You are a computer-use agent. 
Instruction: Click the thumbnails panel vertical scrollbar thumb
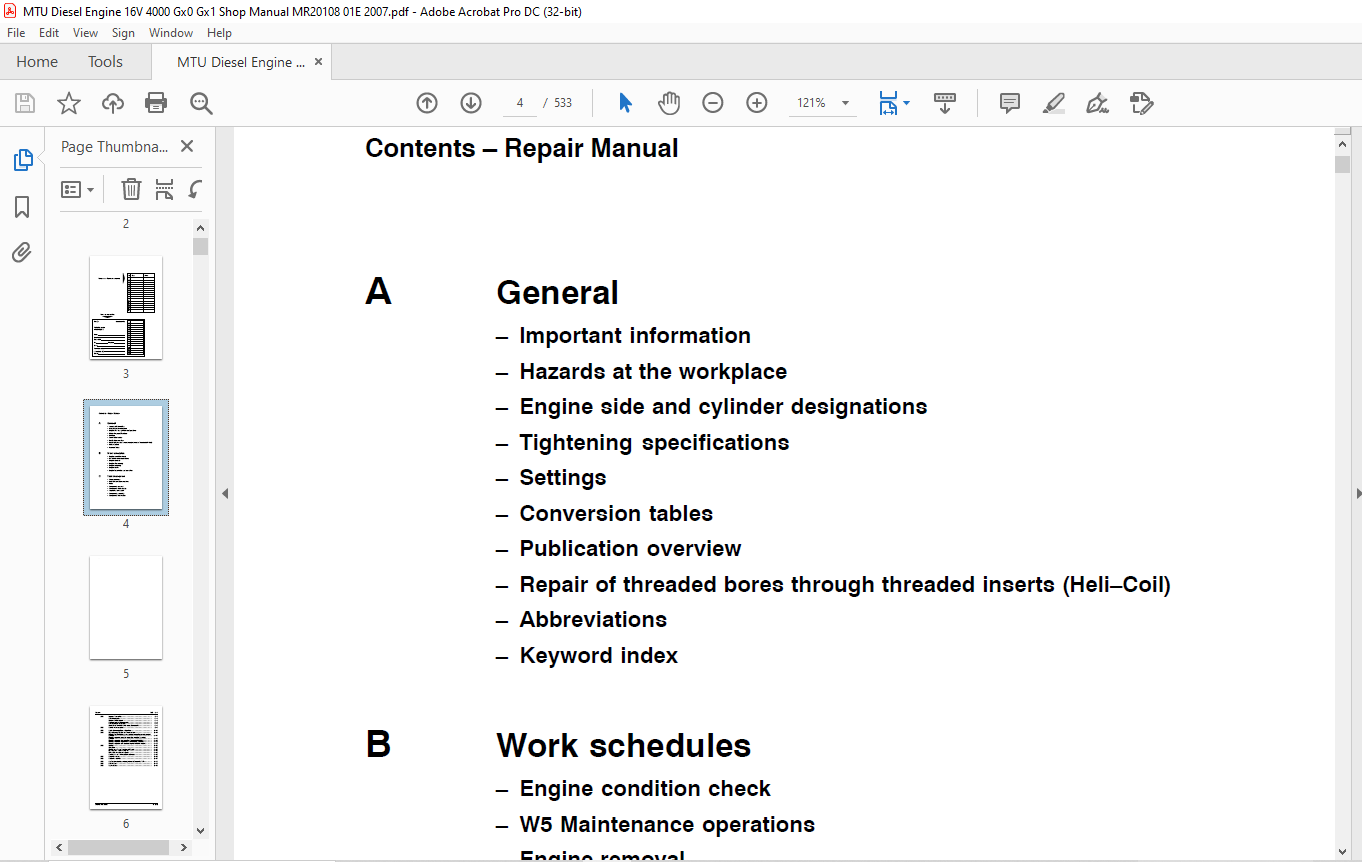pos(201,247)
